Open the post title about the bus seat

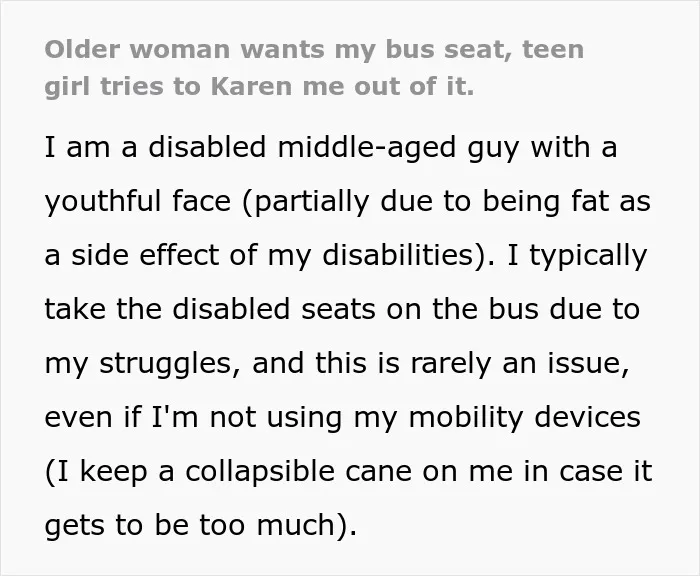(x=314, y=68)
